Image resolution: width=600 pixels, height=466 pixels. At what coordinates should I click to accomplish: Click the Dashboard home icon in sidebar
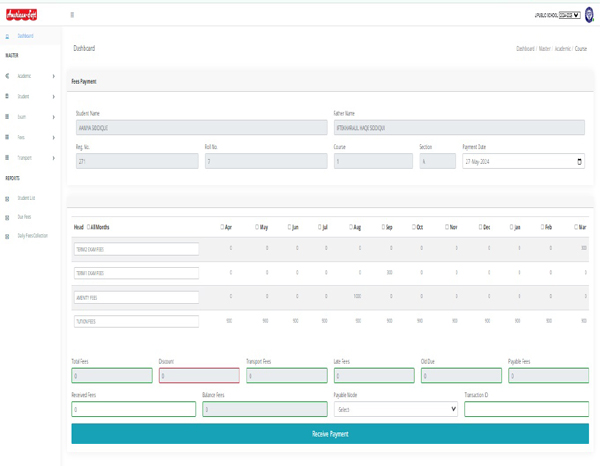pos(7,36)
